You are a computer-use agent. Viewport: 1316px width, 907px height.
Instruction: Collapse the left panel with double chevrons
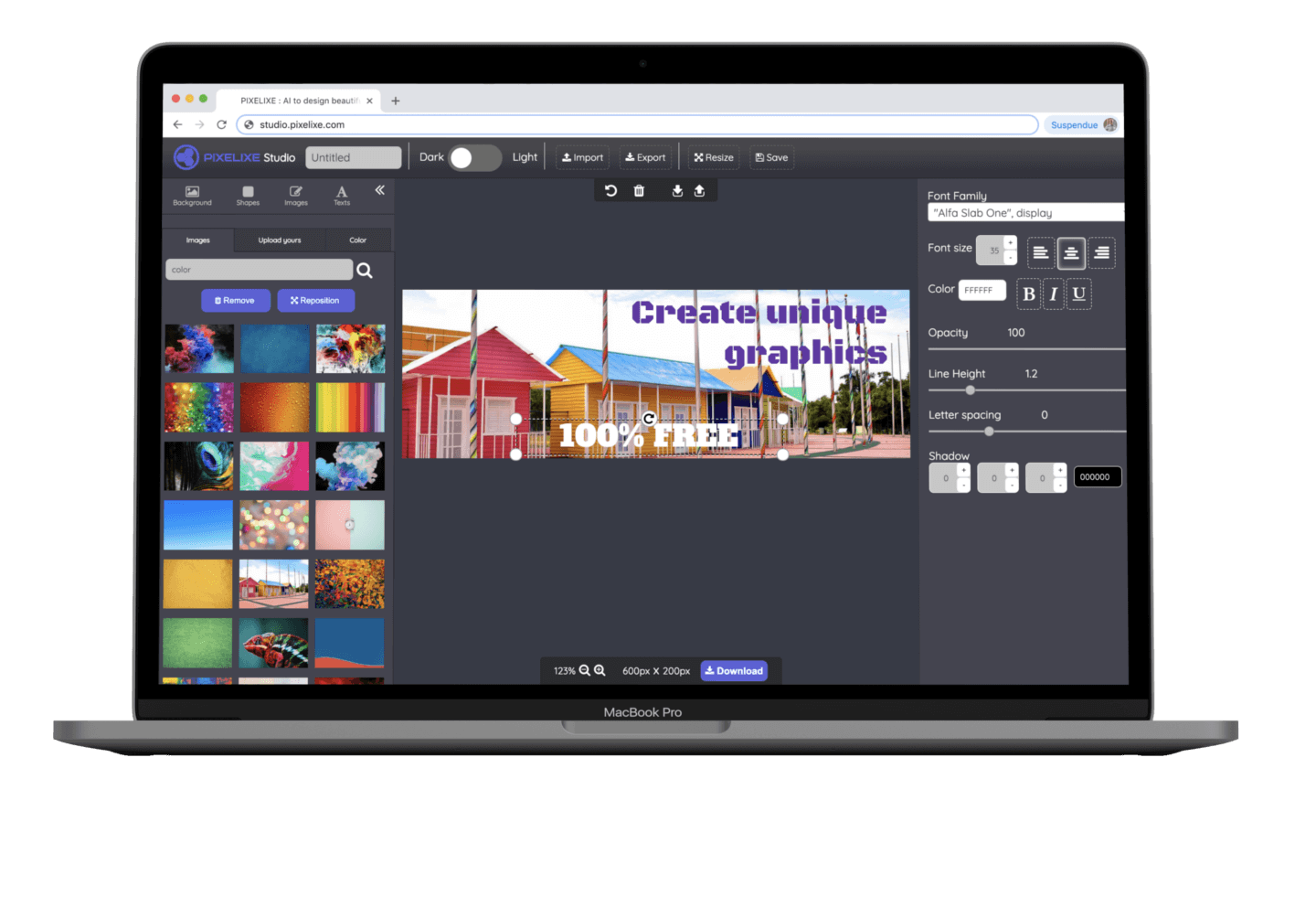(x=379, y=190)
